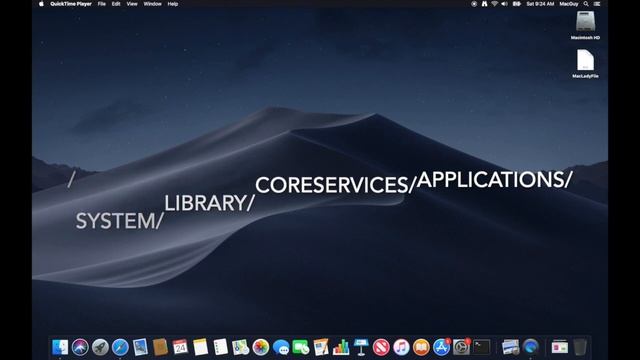Screen dimensions: 640x360
Task: Select Macintosh HD drive on desktop
Action: coord(585,25)
